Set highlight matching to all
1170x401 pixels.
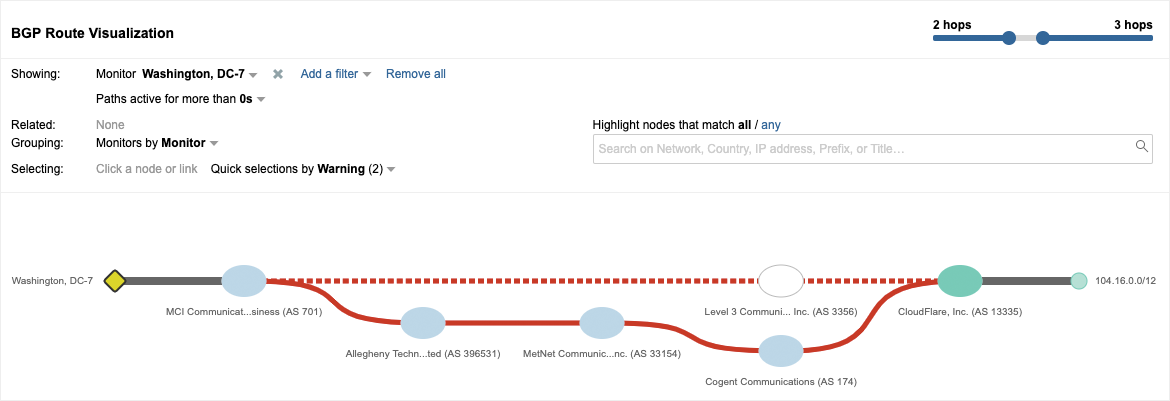(744, 125)
